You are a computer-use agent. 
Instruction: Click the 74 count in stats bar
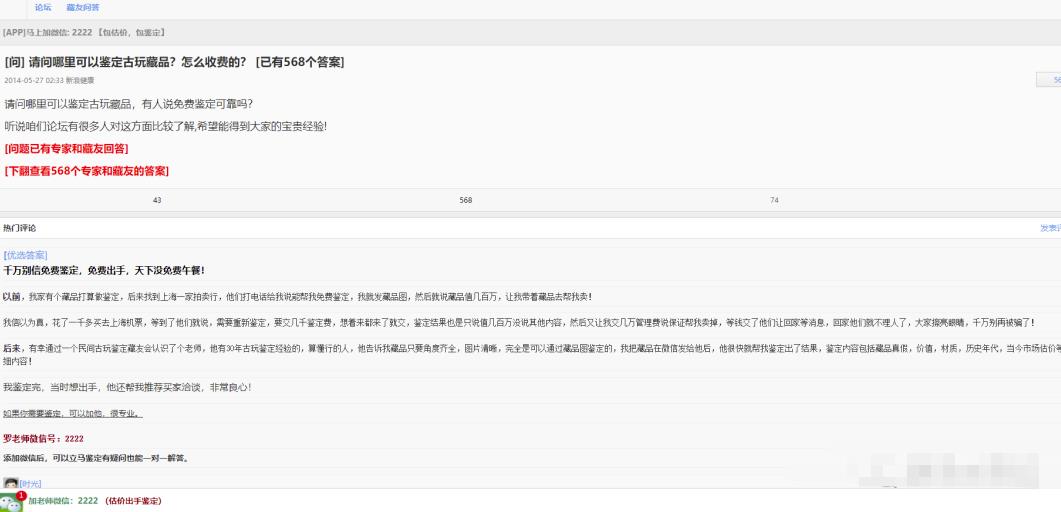[774, 201]
